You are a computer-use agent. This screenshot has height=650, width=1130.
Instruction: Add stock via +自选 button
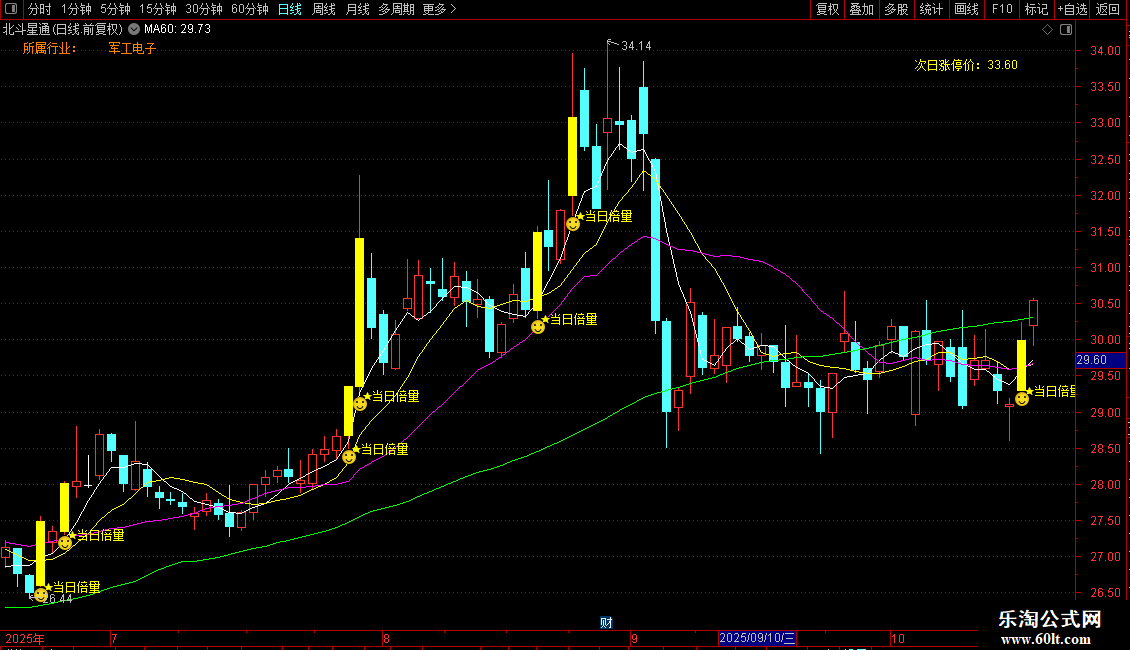click(x=1072, y=9)
